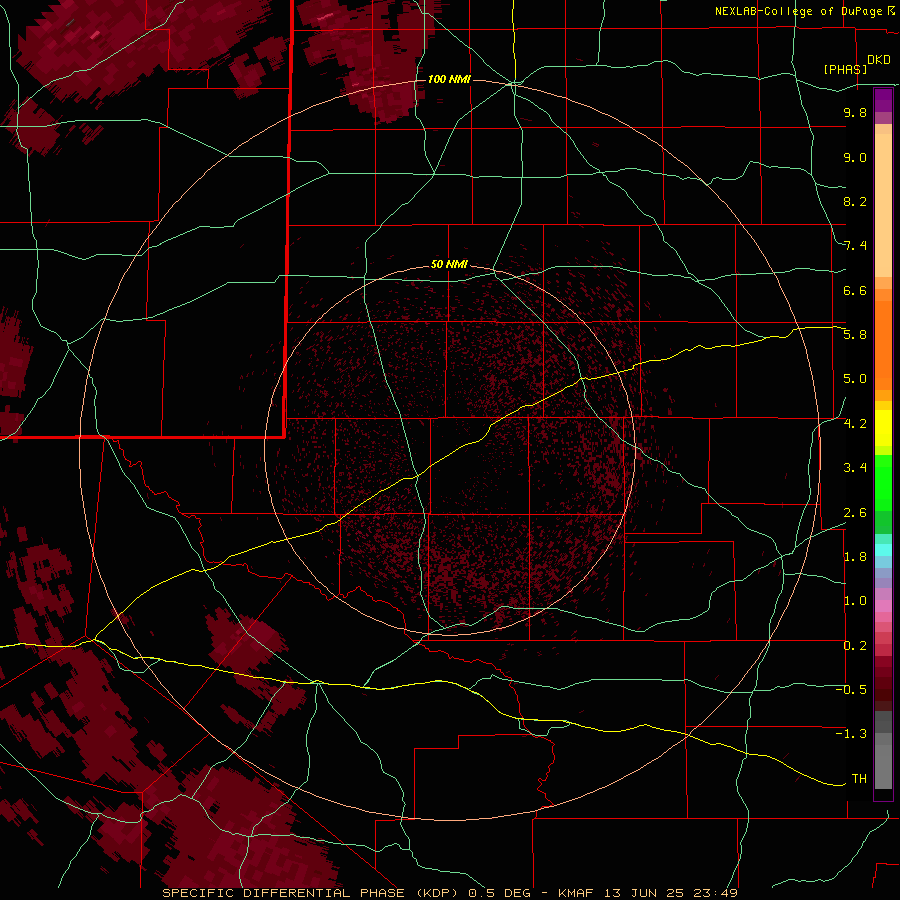Select the 4.2 scale value
900x900 pixels.
[855, 424]
